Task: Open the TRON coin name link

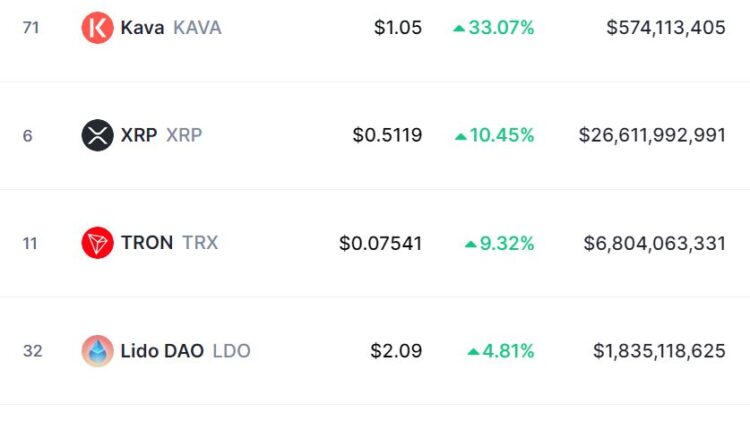Action: [146, 243]
